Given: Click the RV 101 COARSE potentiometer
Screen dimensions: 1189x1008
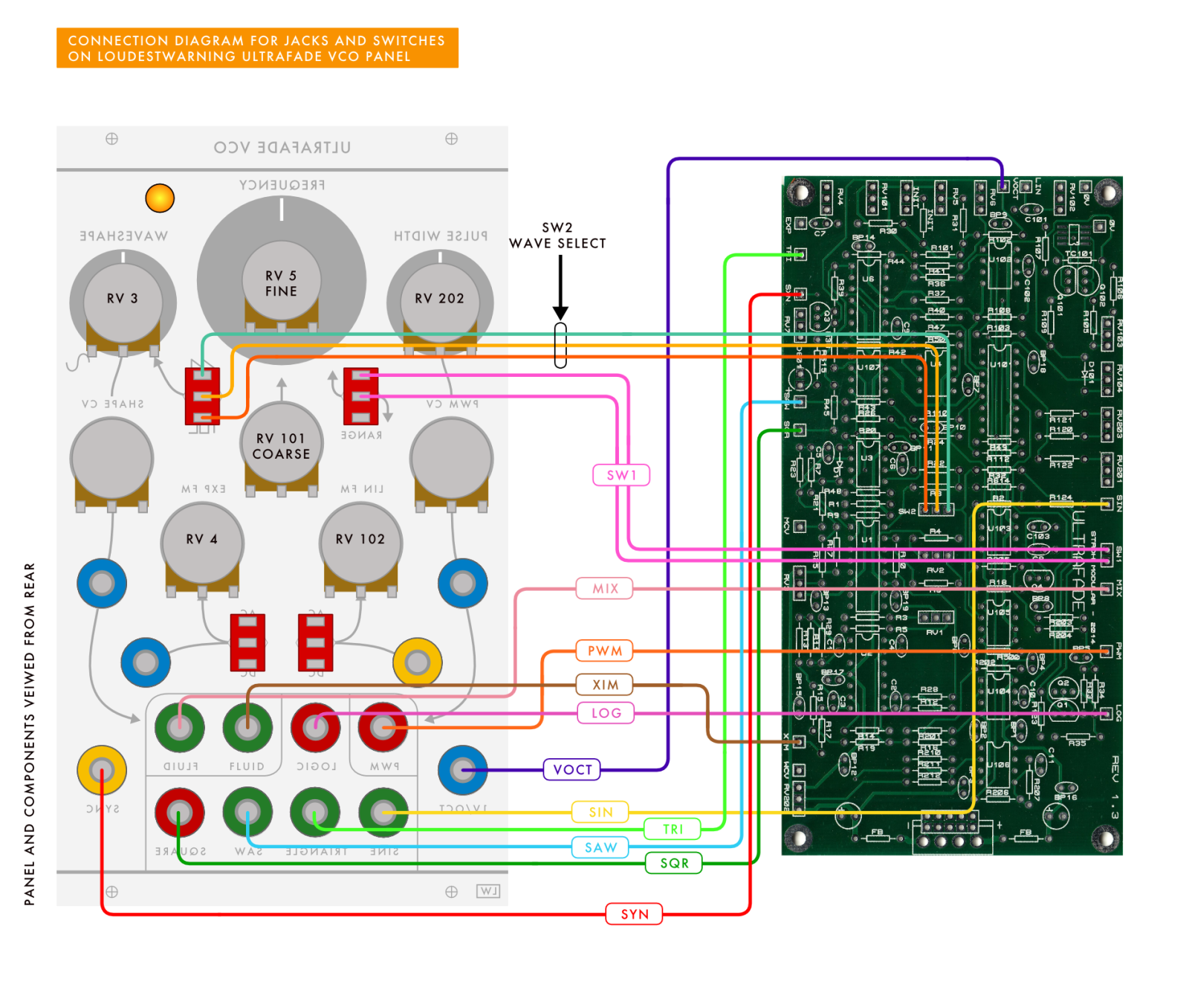Looking at the screenshot, I should pos(282,450).
